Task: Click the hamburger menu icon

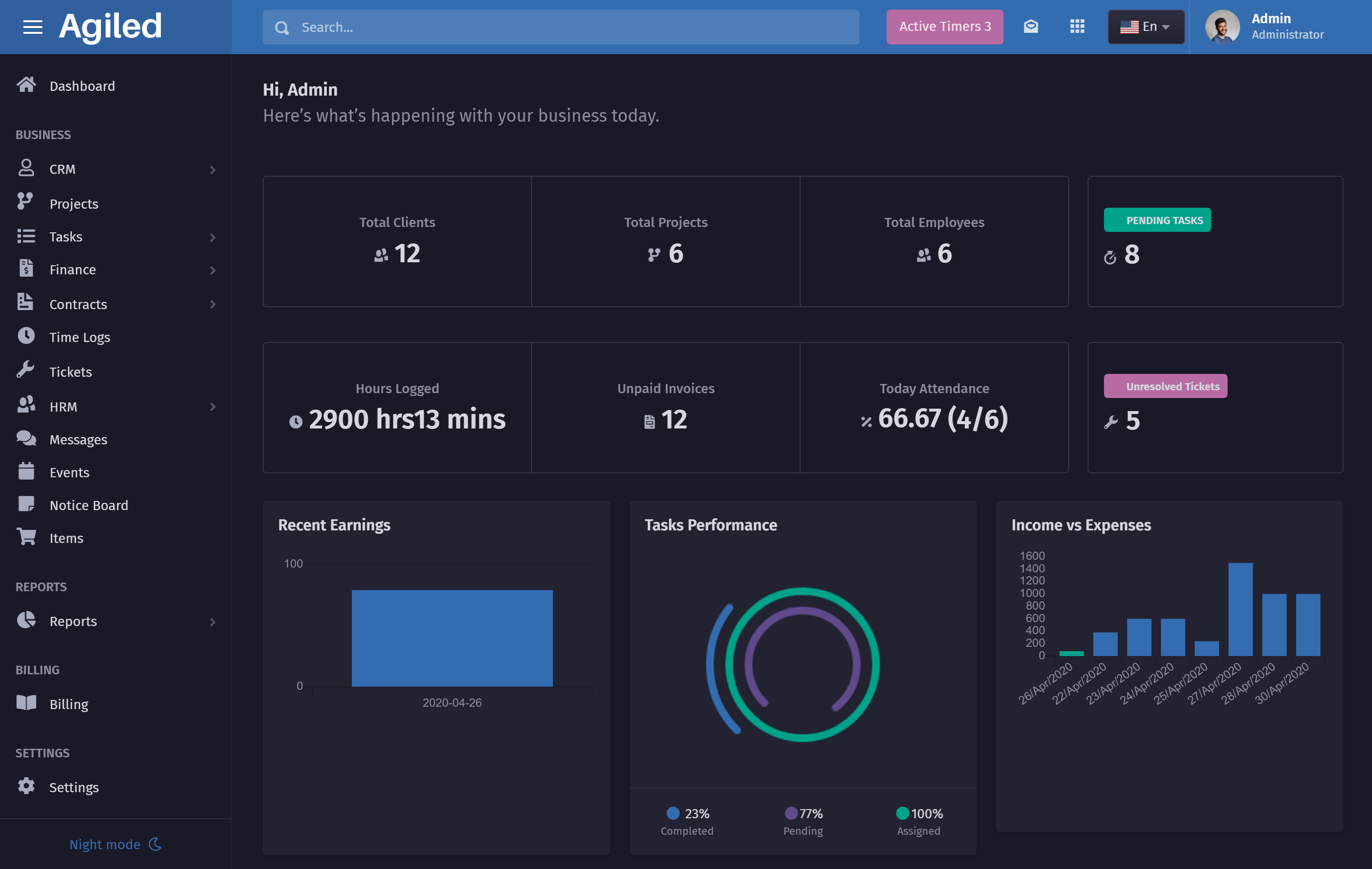Action: tap(32, 27)
